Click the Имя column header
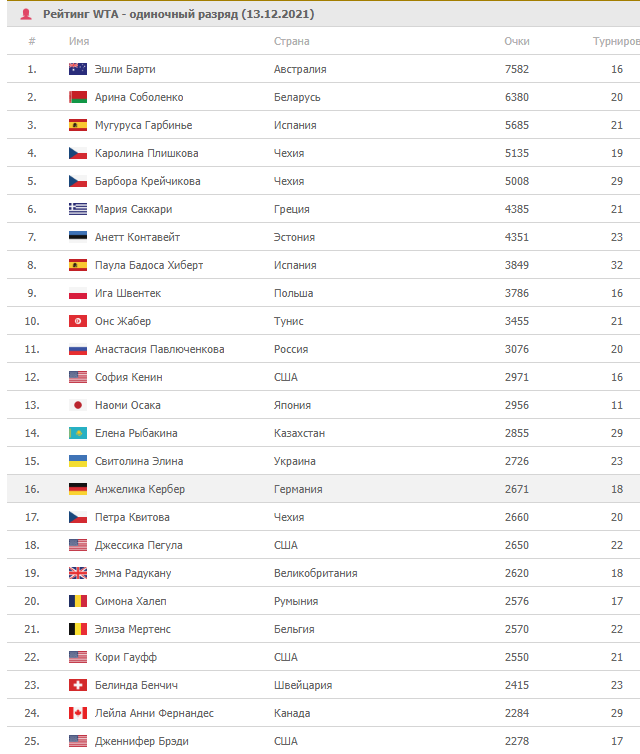 [79, 41]
